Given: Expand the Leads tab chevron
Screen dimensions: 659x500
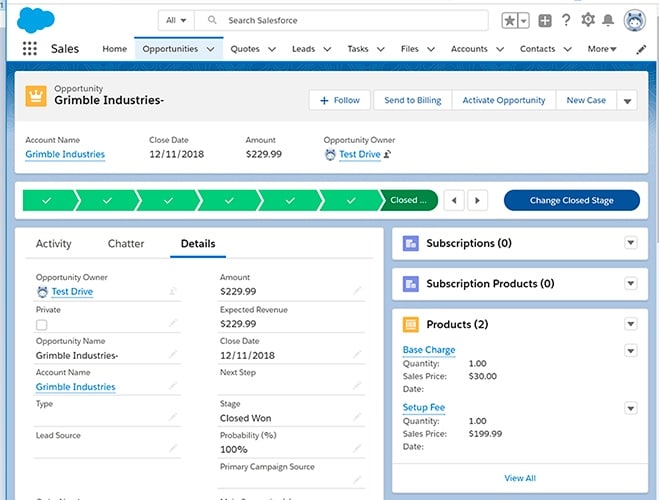Looking at the screenshot, I should [x=327, y=49].
